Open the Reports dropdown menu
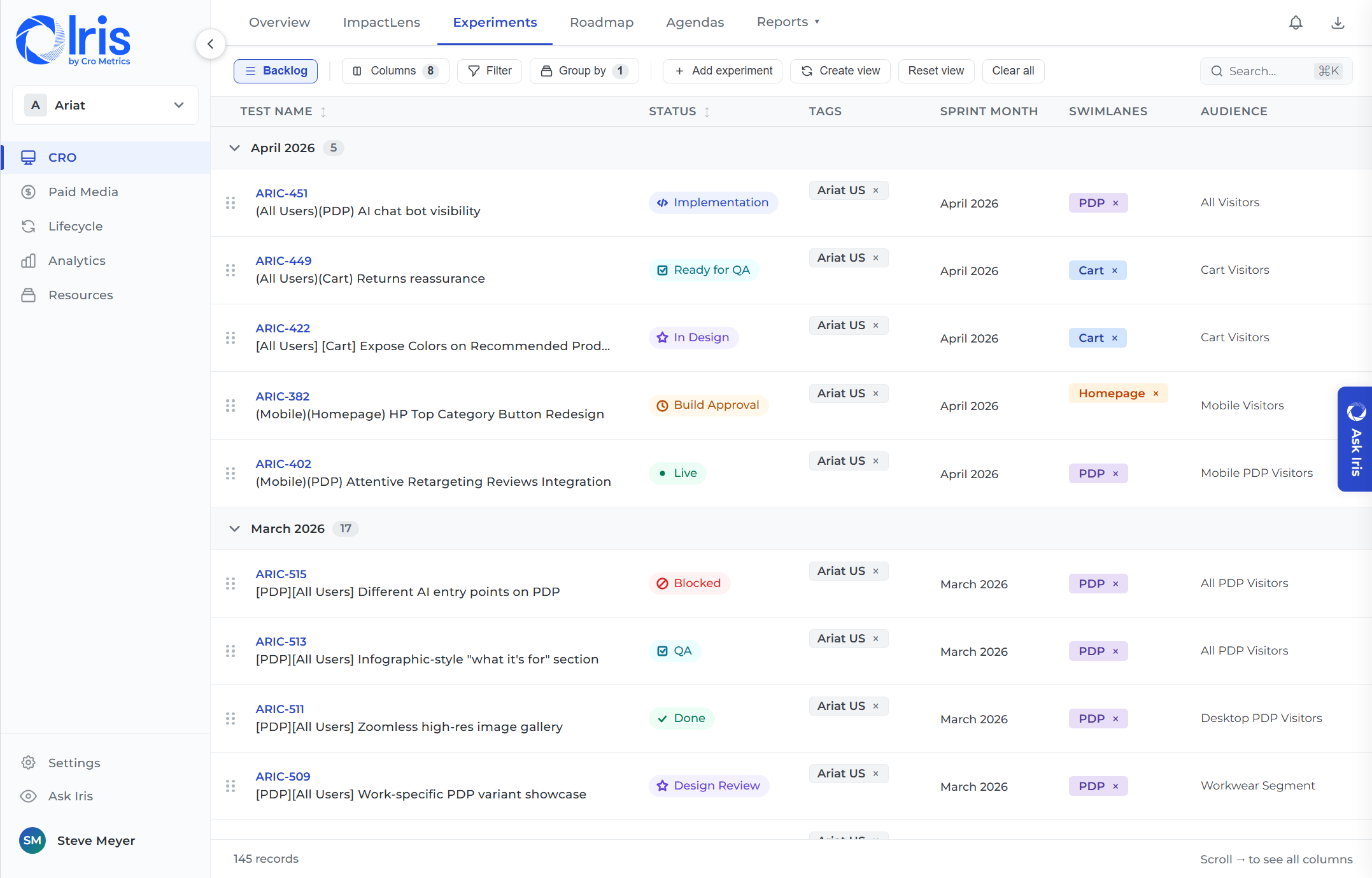The height and width of the screenshot is (878, 1372). [788, 22]
